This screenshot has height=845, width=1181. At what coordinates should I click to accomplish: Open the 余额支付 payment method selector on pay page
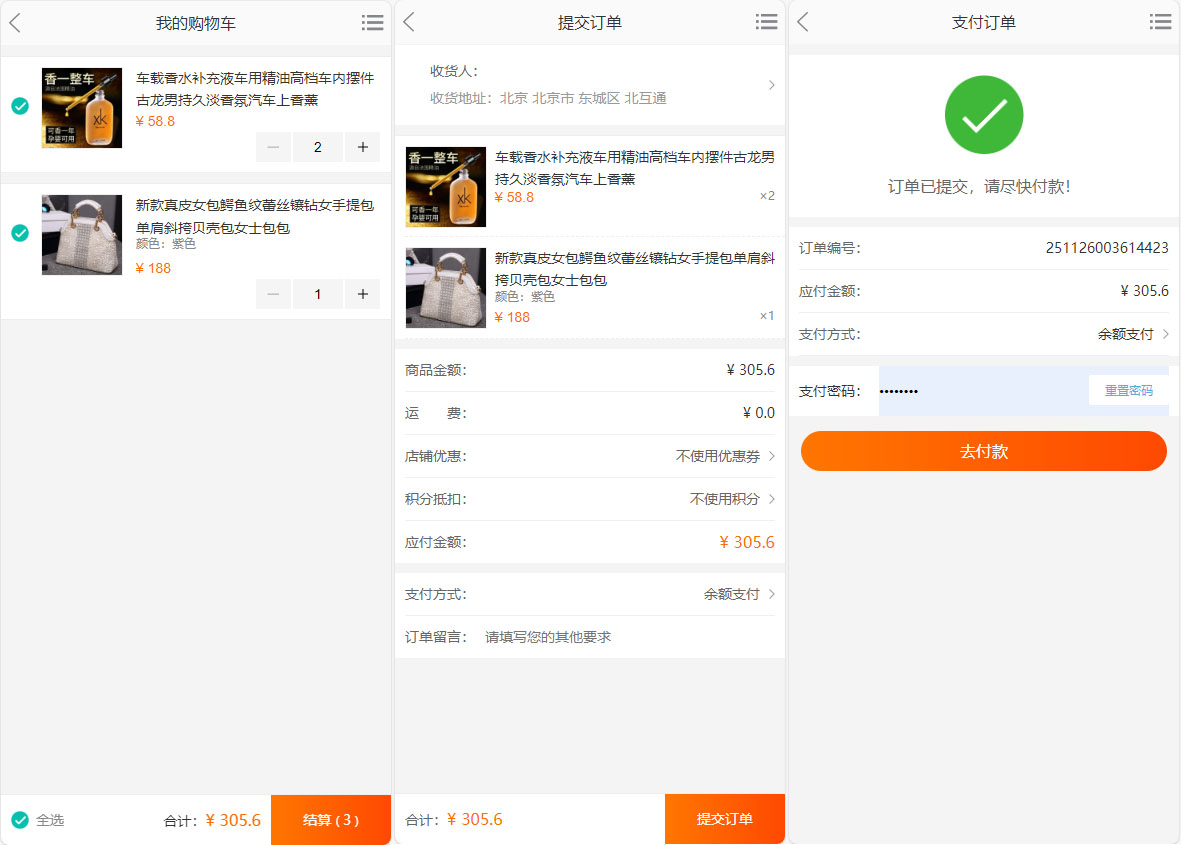click(x=1120, y=334)
